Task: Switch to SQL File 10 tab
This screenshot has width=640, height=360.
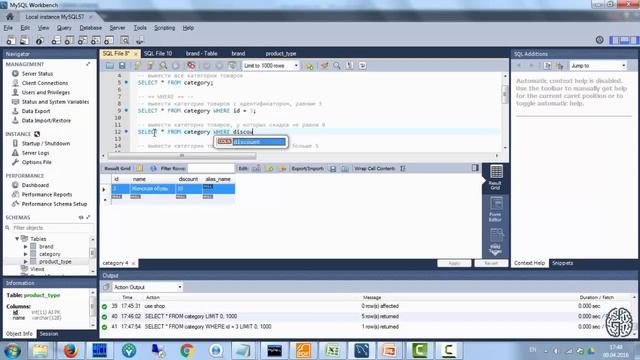Action: [158, 53]
